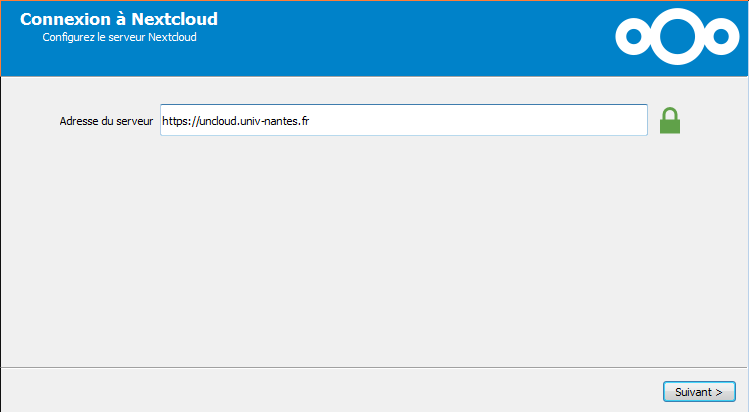Click the Nextcloud logo in the header
749x412 pixels.
point(676,37)
